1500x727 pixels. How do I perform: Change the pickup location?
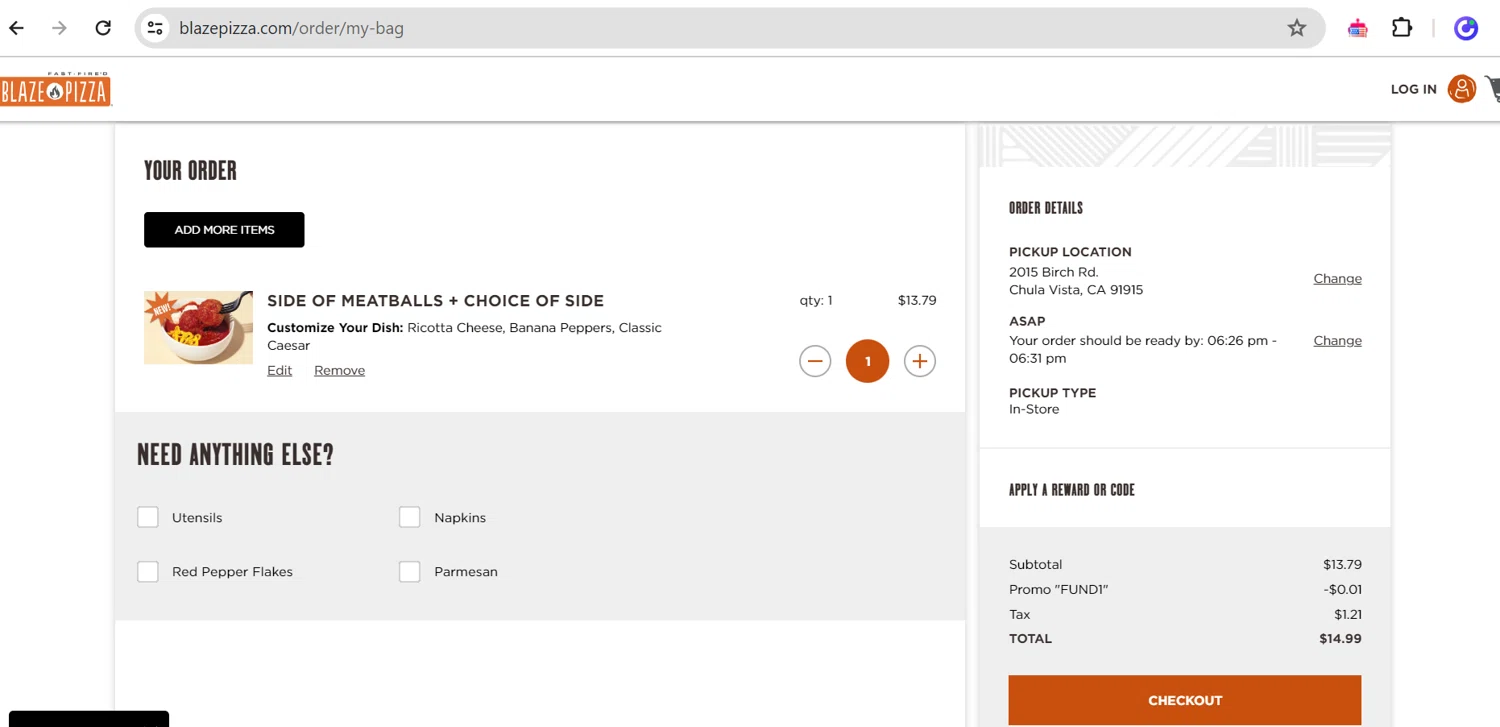coord(1337,278)
